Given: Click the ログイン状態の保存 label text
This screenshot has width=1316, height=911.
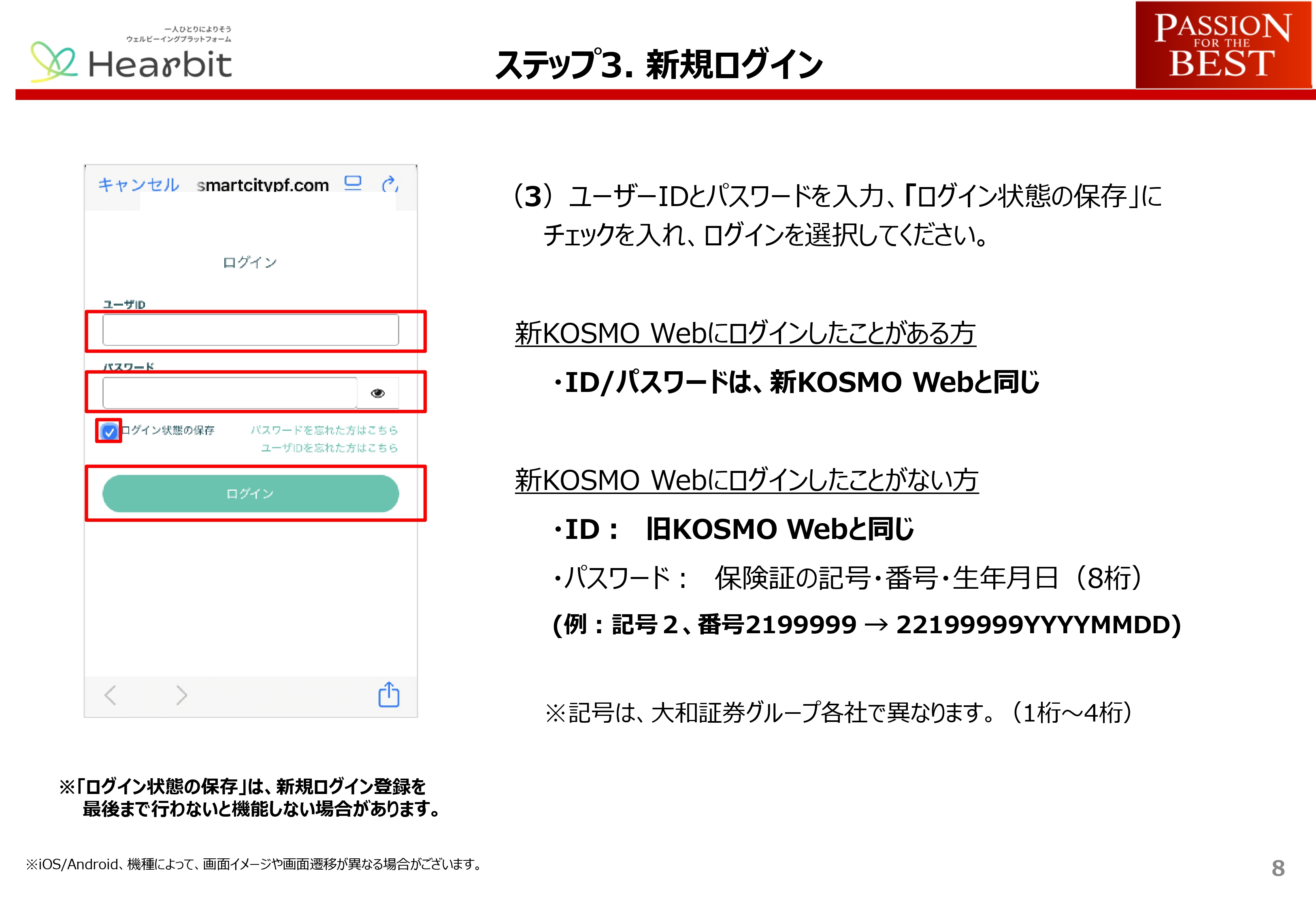Looking at the screenshot, I should pos(168,430).
